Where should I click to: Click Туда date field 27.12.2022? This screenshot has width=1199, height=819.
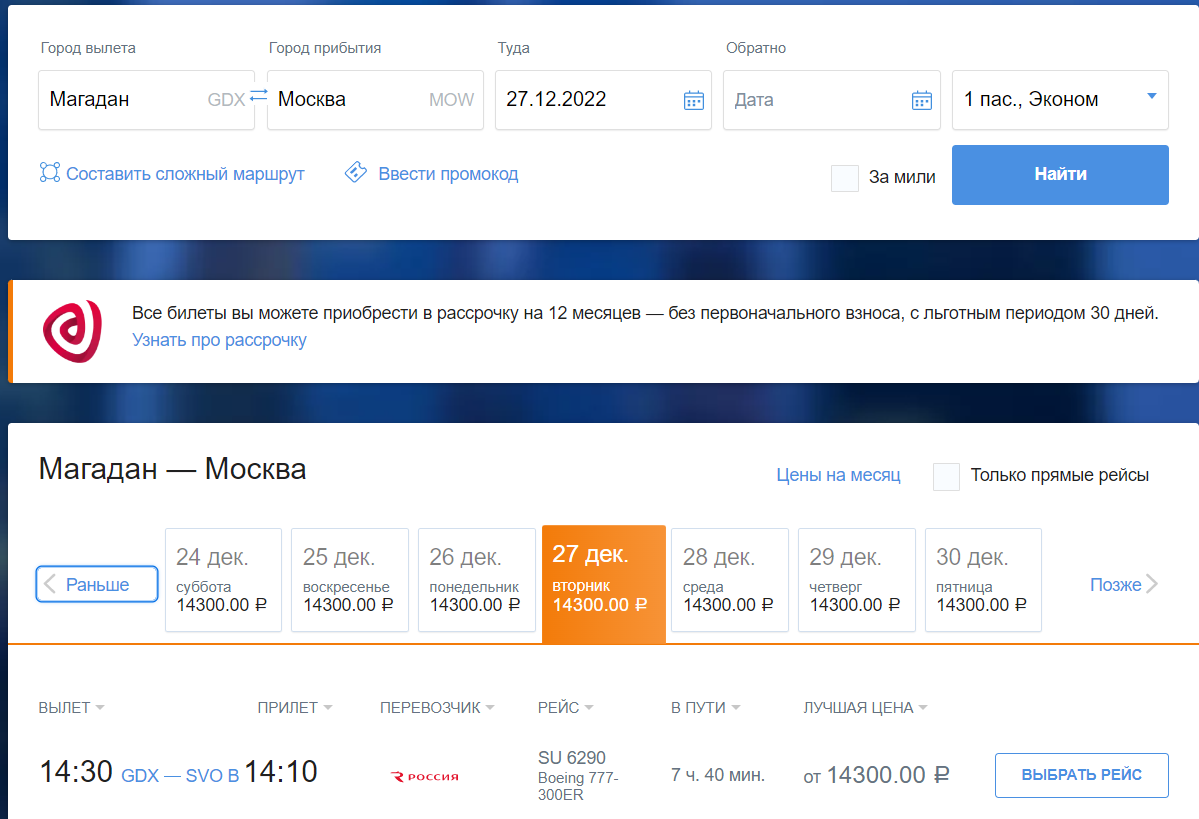pos(603,100)
